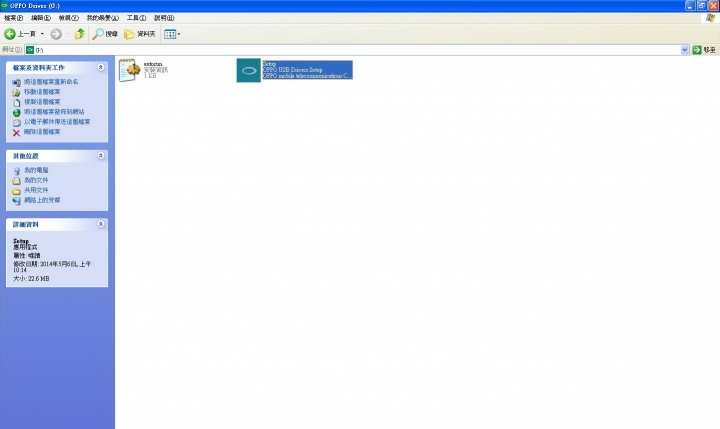Click the publish file to web globe icon
The height and width of the screenshot is (429, 720).
17,113
